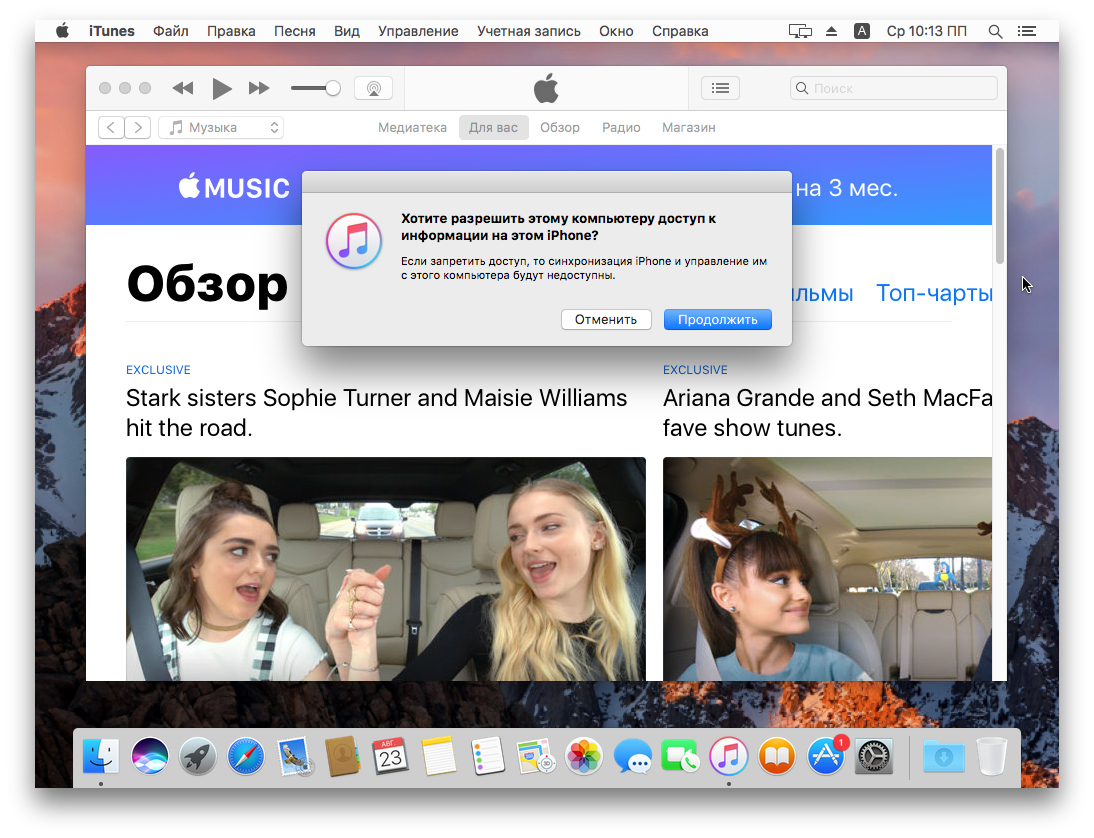Open Safari from the Dock
This screenshot has width=1094, height=838.
(x=246, y=757)
